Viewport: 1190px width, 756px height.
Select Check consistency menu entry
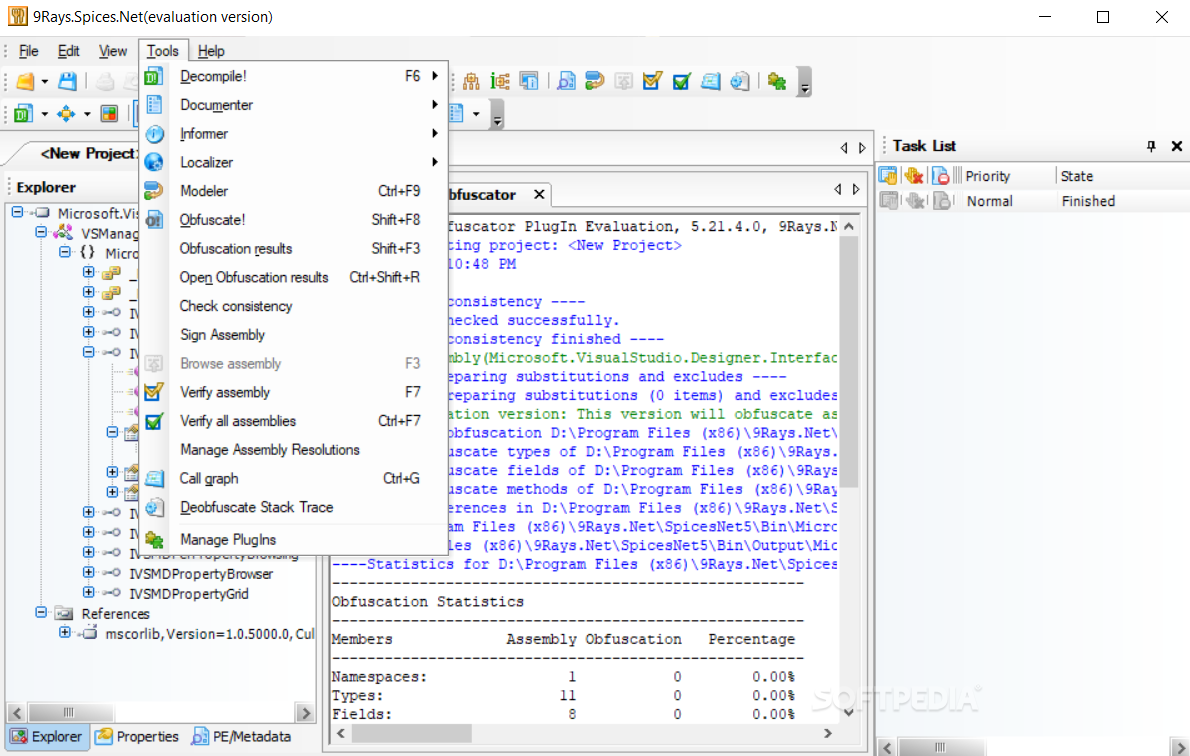pyautogui.click(x=294, y=306)
